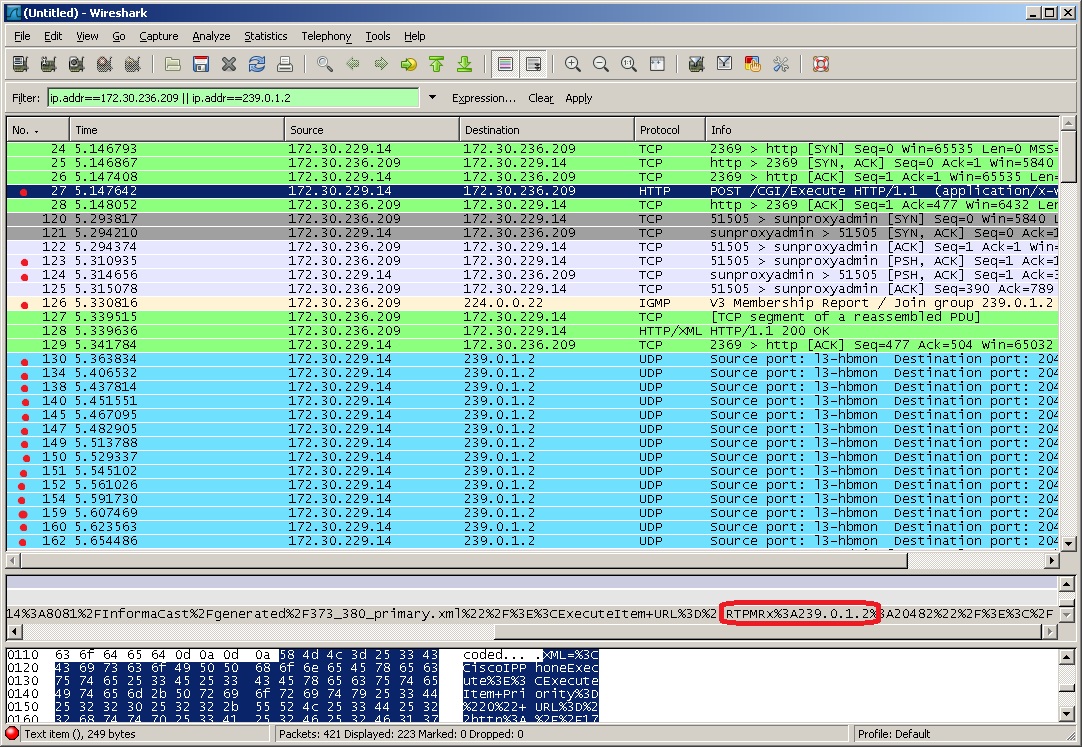Open the coloring rules icon
The image size is (1082, 747).
click(x=753, y=64)
